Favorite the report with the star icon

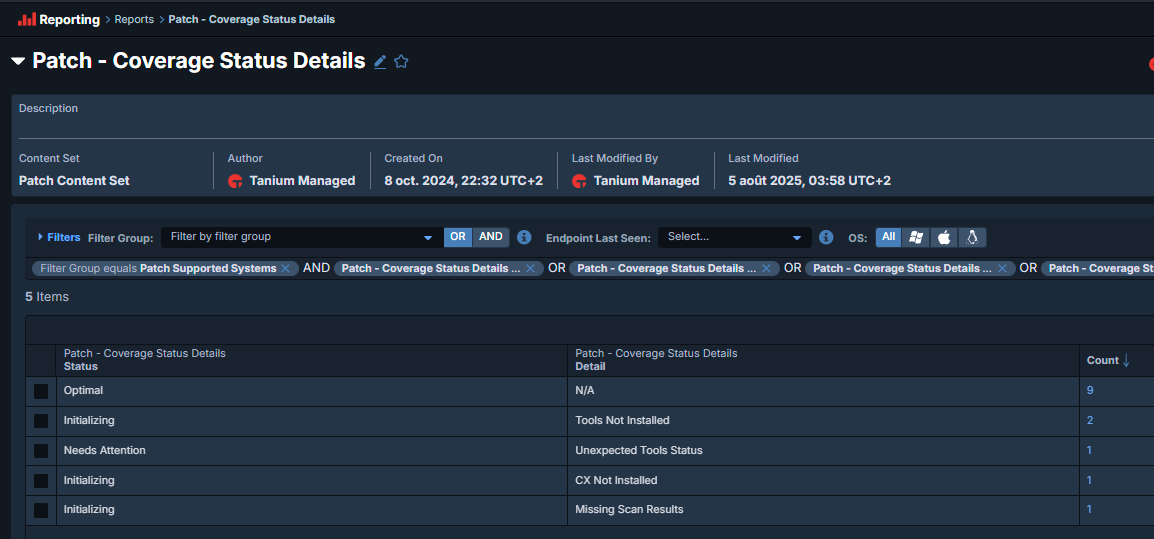(401, 62)
